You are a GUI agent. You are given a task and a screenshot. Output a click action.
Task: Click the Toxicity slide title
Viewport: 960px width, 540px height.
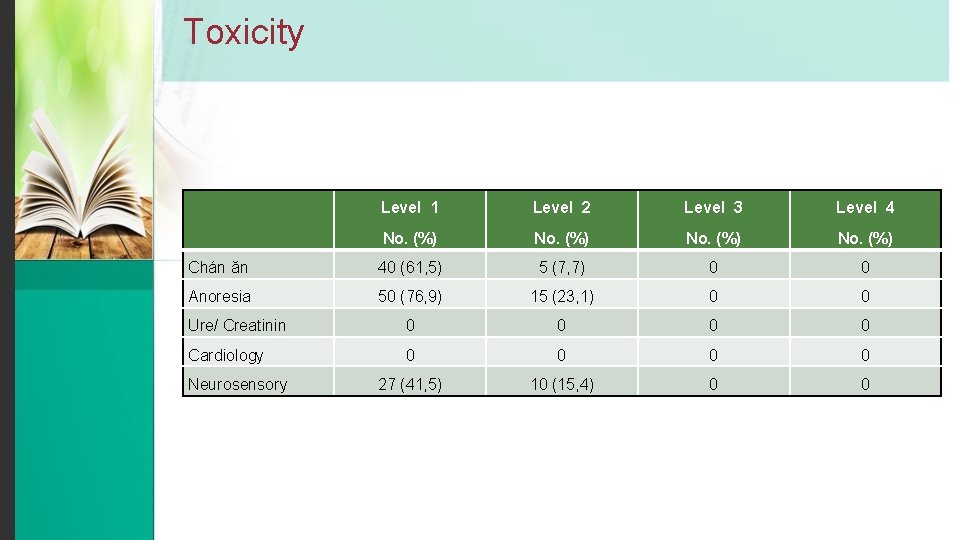(x=244, y=32)
